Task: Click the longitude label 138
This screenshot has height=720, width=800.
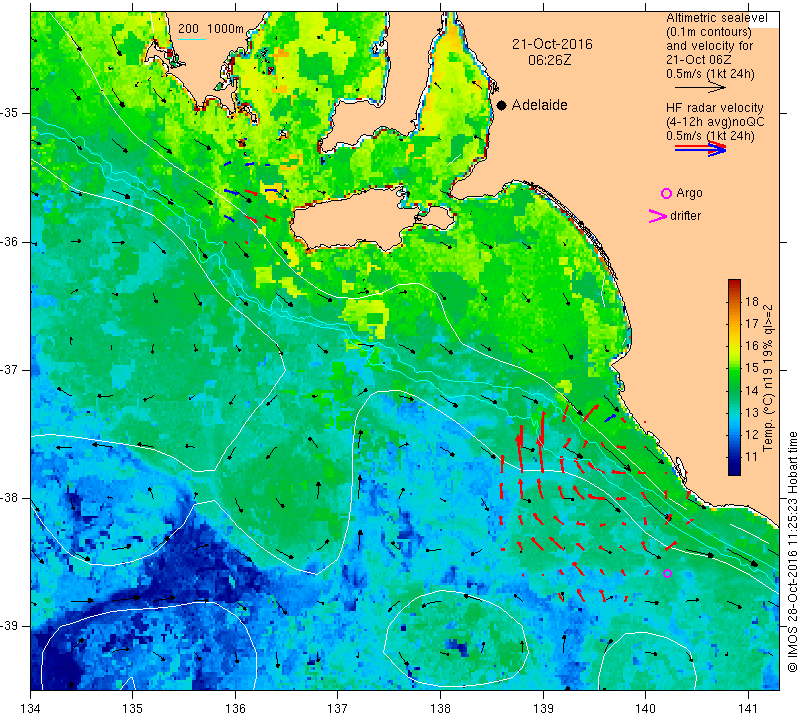Action: coord(440,708)
